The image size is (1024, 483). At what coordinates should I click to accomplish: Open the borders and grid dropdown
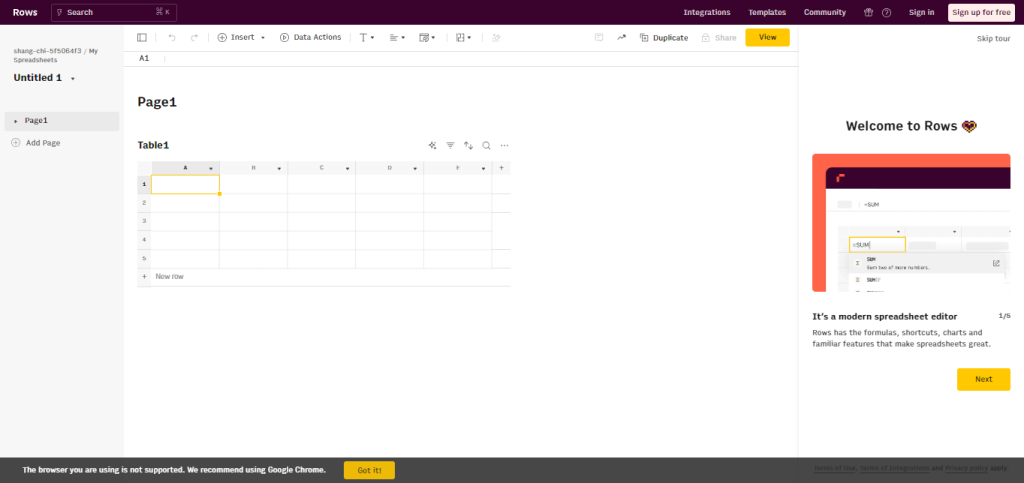(464, 38)
